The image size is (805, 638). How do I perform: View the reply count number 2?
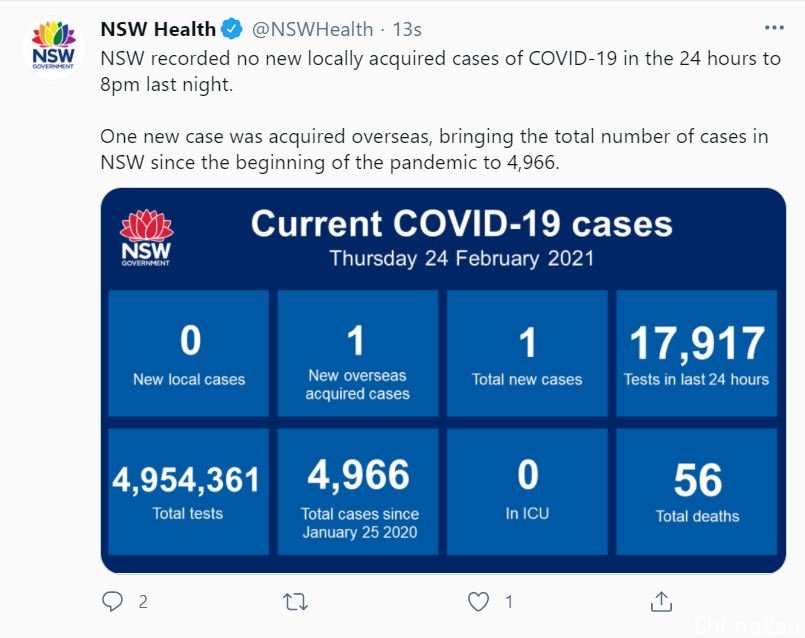pos(143,602)
